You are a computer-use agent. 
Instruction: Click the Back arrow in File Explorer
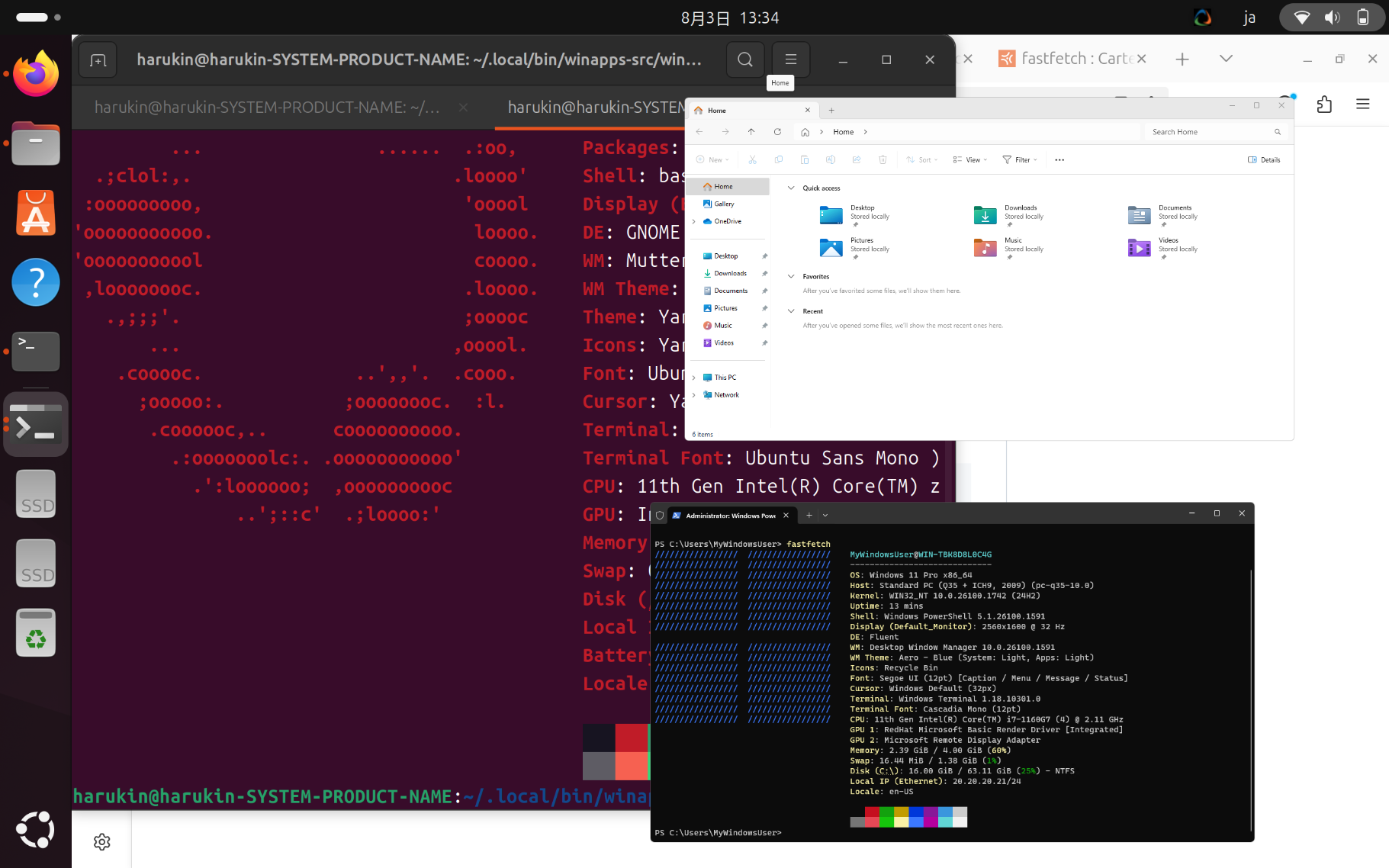coord(699,132)
